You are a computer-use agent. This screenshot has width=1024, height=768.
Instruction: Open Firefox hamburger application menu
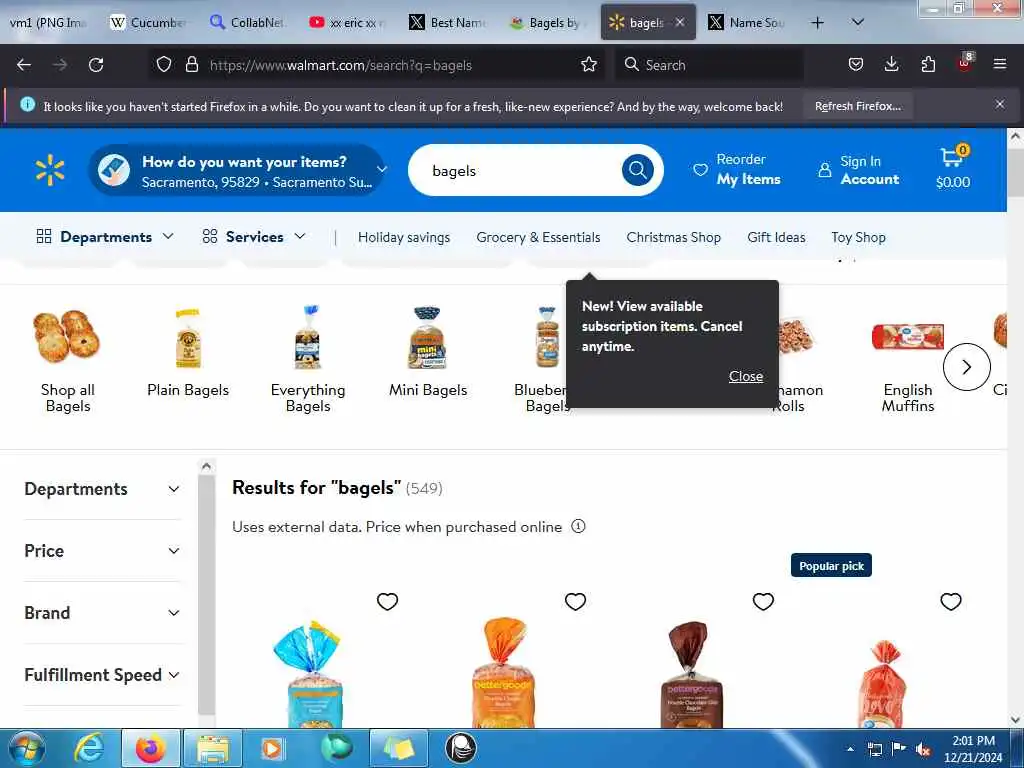click(1000, 65)
